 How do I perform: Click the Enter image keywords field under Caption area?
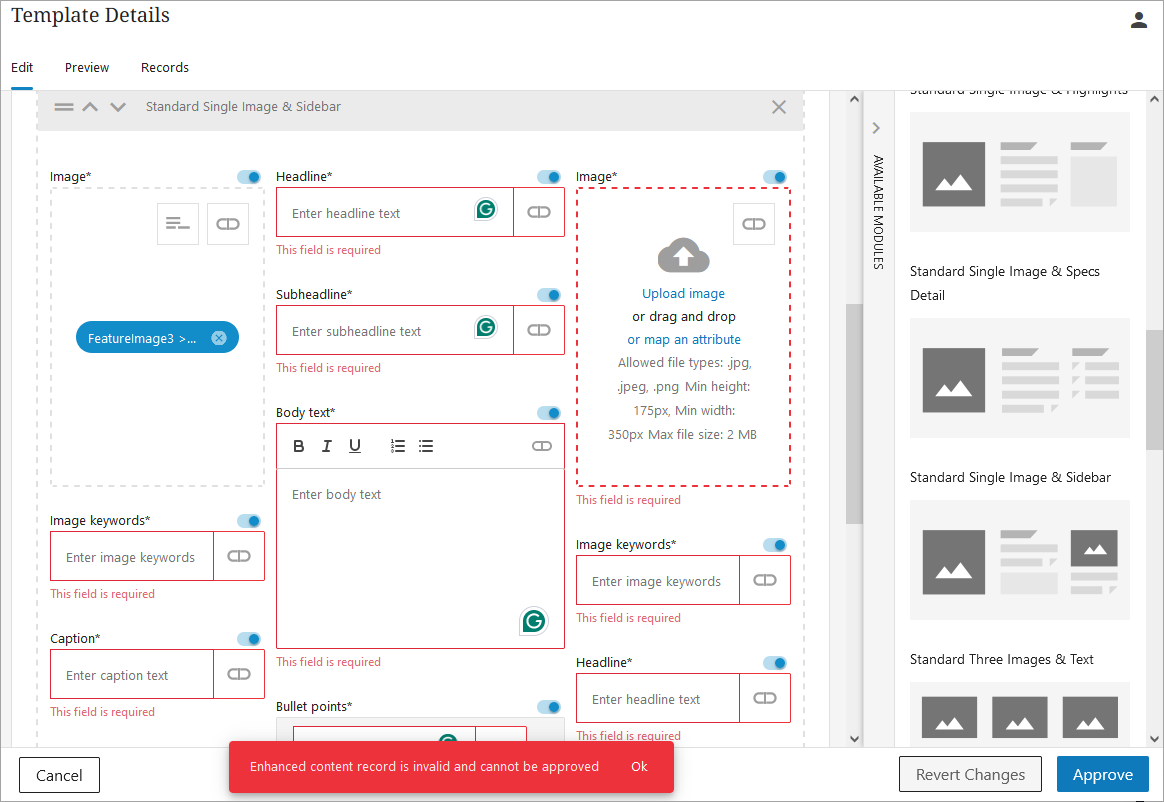[131, 557]
